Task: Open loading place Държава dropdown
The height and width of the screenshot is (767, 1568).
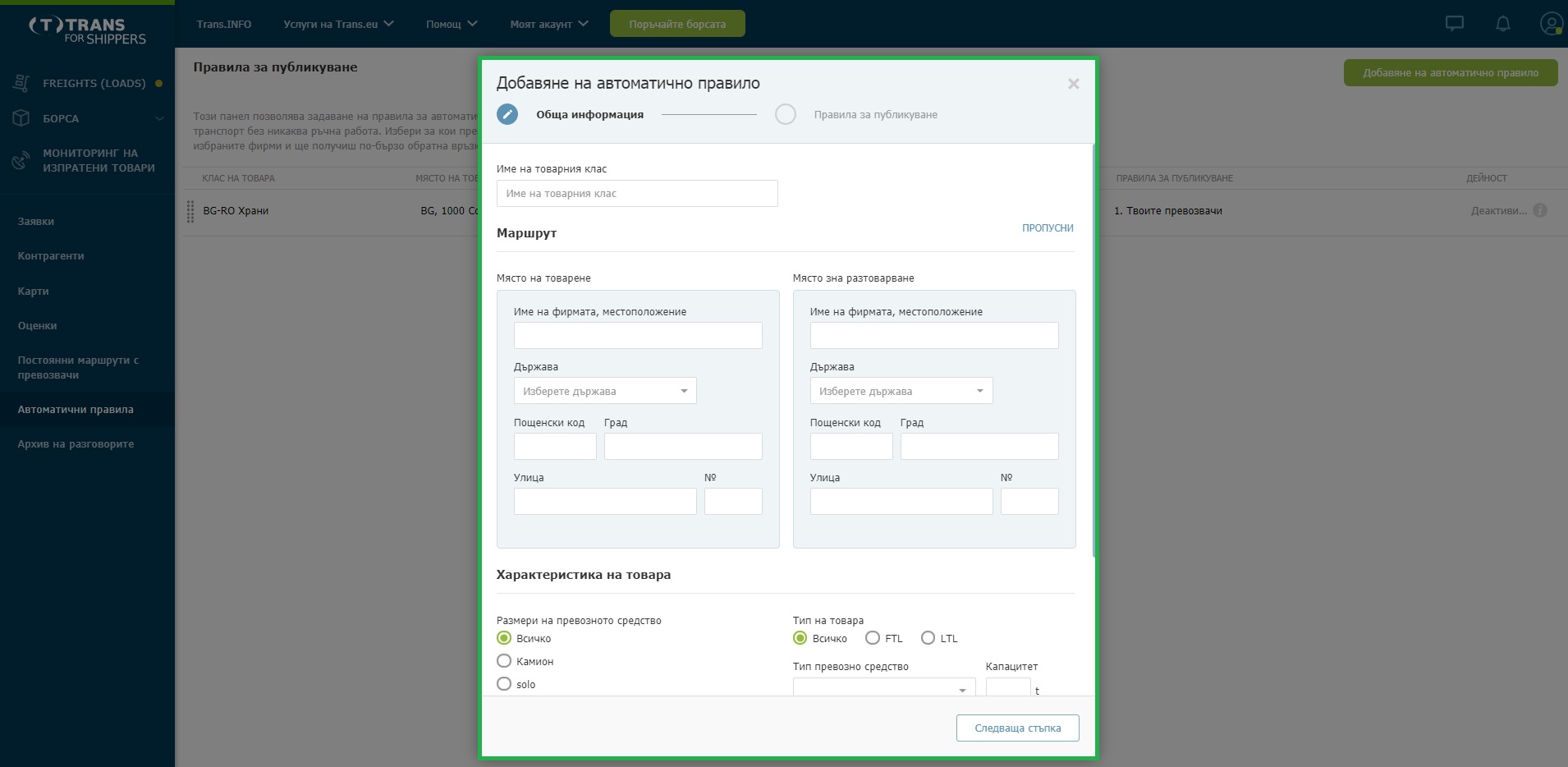Action: click(605, 391)
